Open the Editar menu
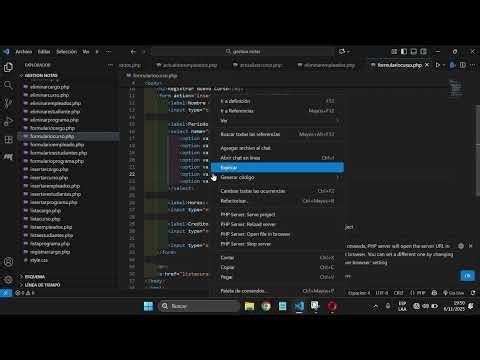480x360 pixels. [44, 52]
